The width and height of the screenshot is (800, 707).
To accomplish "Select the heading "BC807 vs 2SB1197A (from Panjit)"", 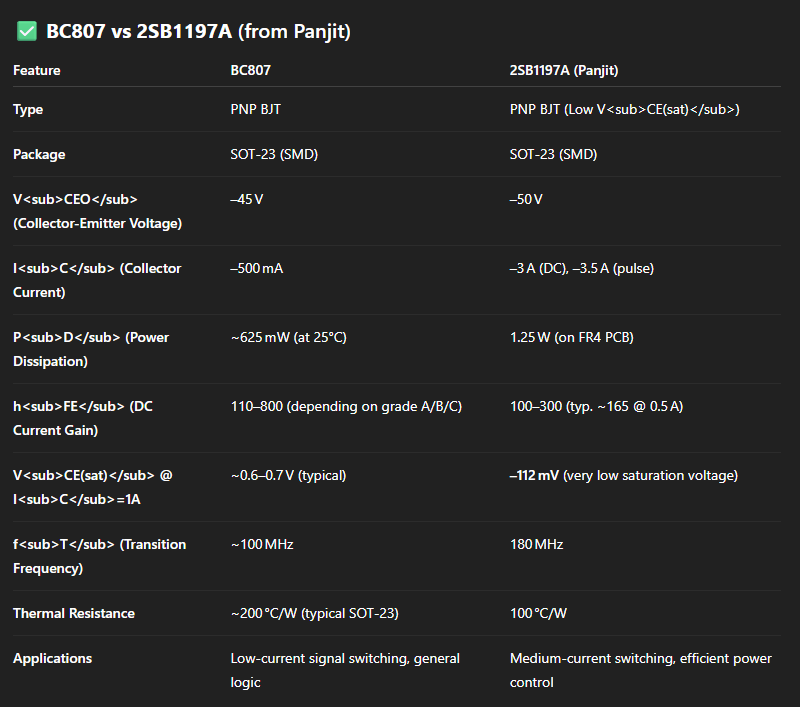I will (198, 32).
